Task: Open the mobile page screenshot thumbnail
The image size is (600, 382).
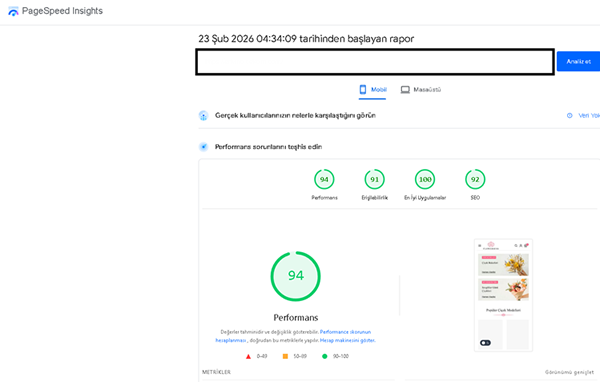Action: coord(503,295)
